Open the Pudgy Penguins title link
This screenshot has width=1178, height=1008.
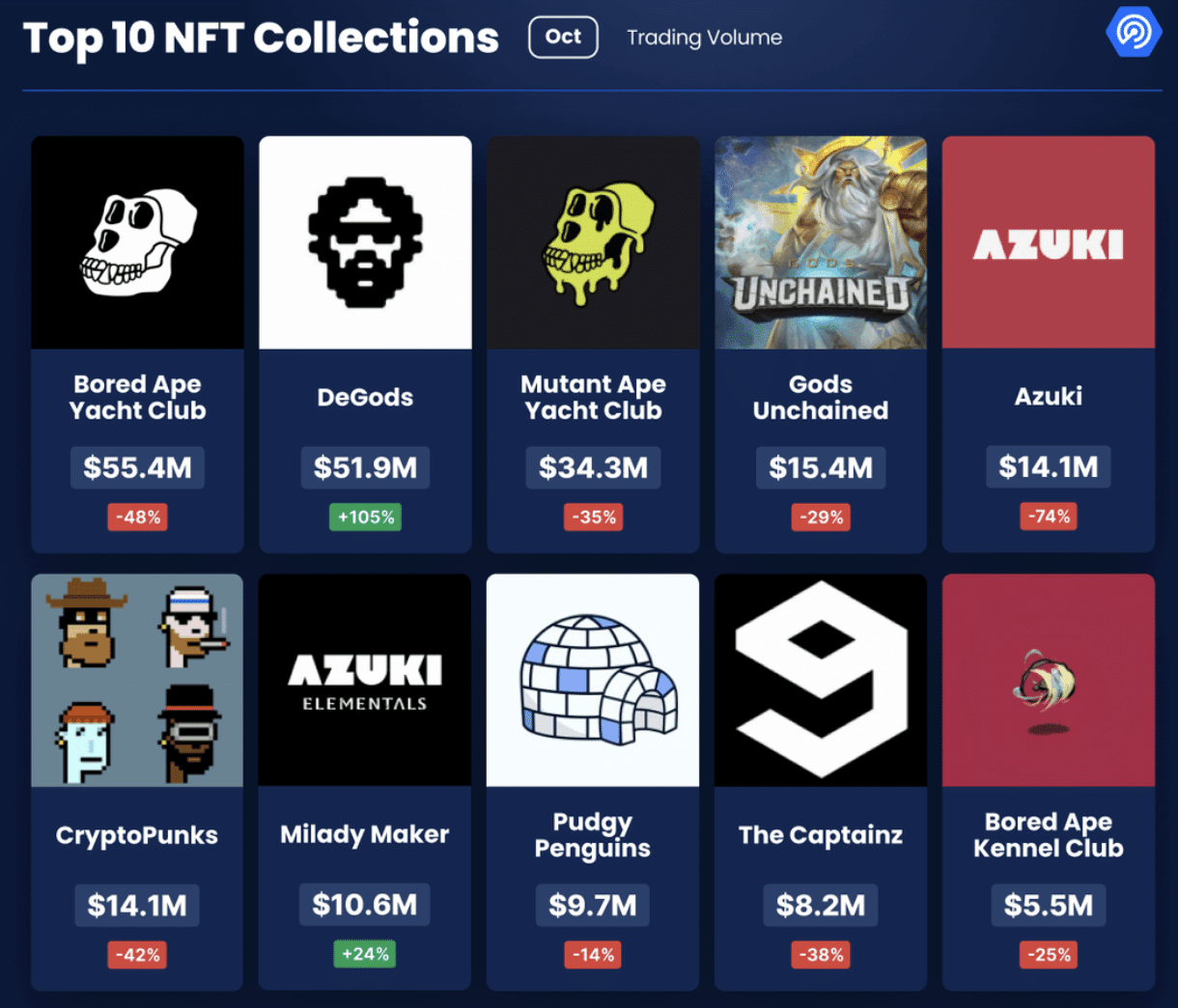tap(593, 835)
